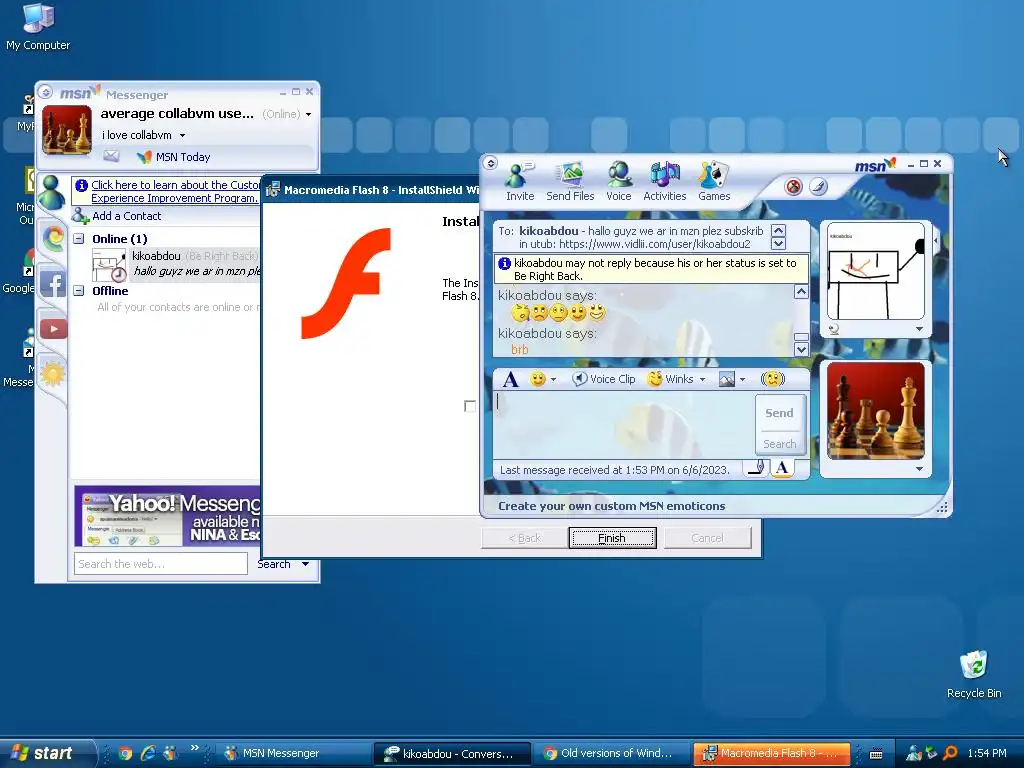Open the Winks dropdown arrow
The width and height of the screenshot is (1024, 768).
click(x=703, y=379)
